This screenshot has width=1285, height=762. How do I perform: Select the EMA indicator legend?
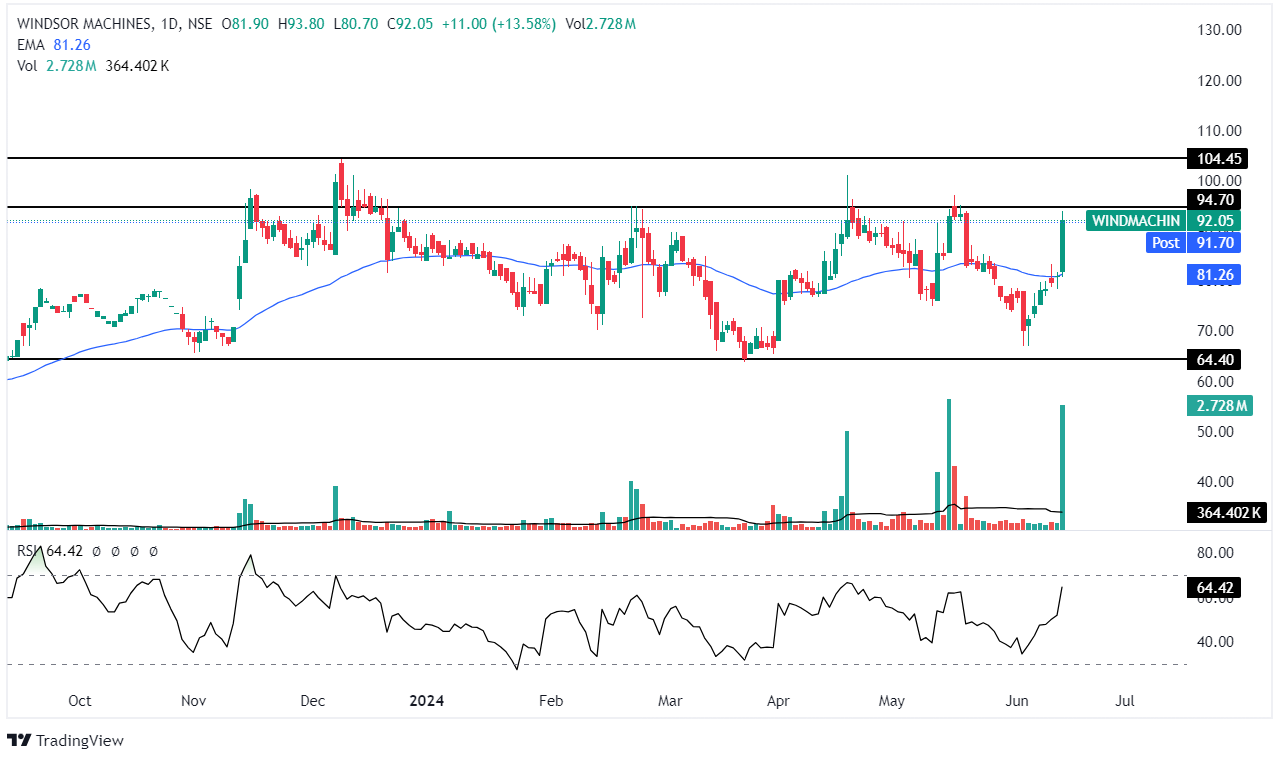pos(30,45)
